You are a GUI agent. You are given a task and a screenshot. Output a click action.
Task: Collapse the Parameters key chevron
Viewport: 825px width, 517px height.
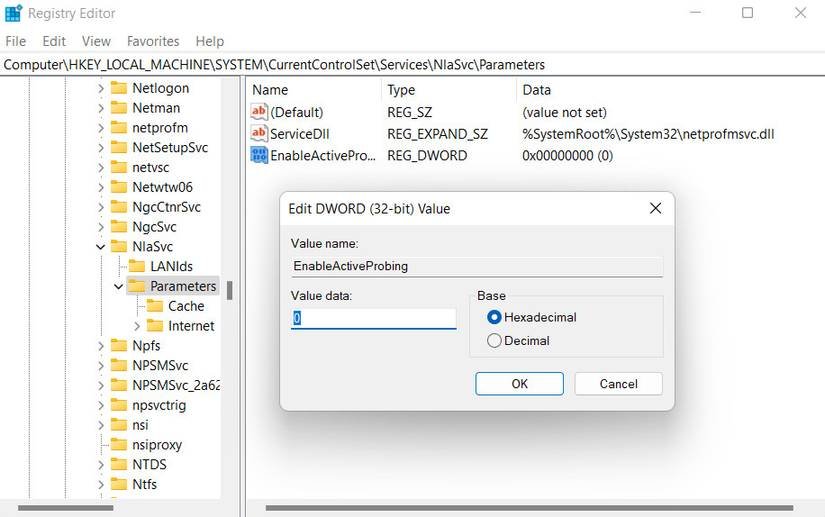click(x=119, y=287)
